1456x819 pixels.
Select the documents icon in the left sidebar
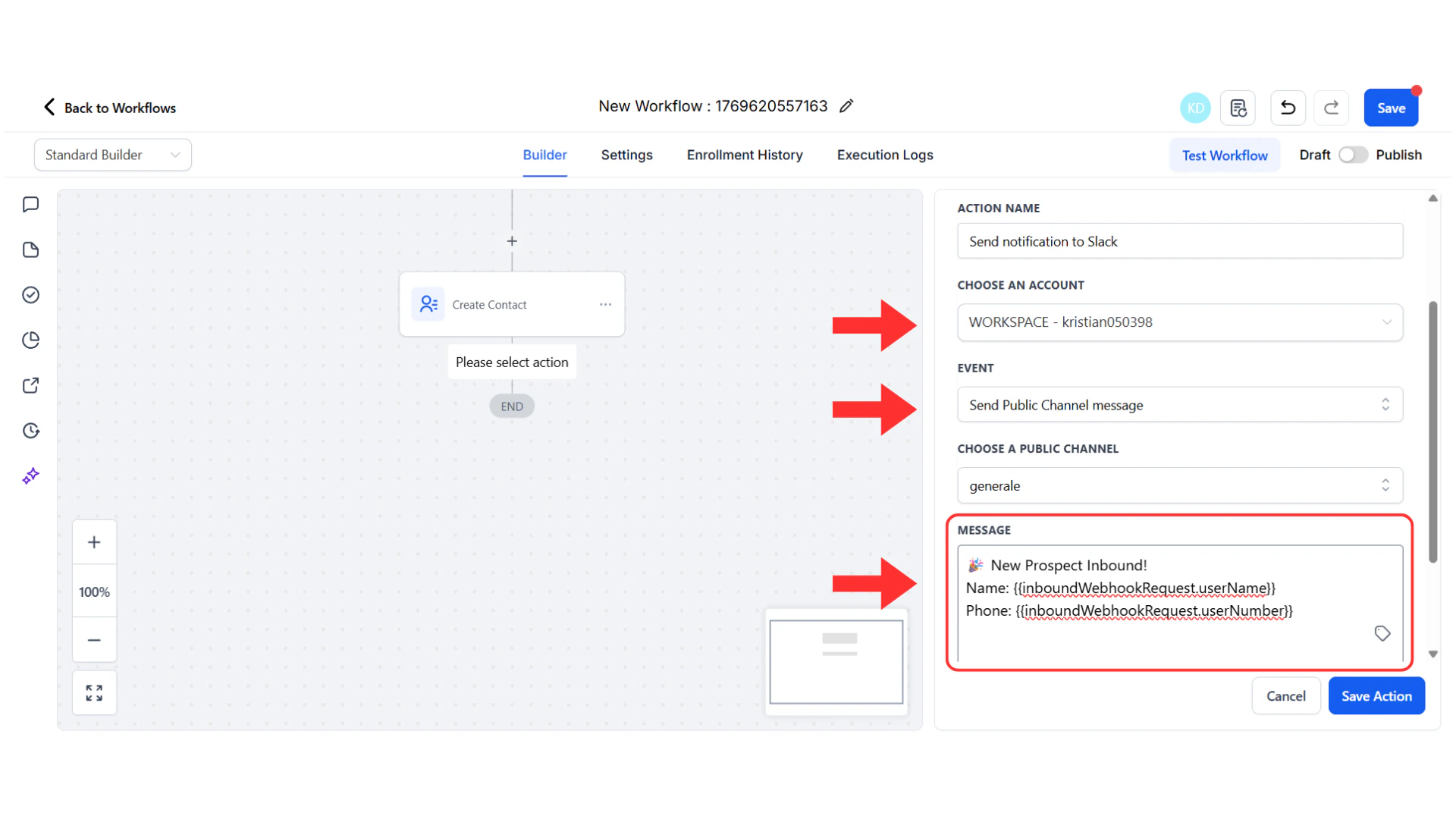coord(30,249)
